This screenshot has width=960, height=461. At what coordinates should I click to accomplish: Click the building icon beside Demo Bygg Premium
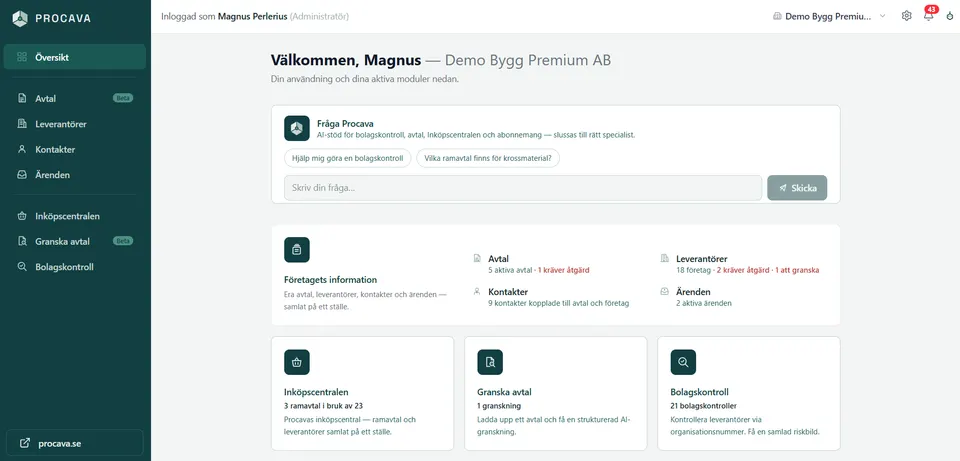pyautogui.click(x=777, y=17)
